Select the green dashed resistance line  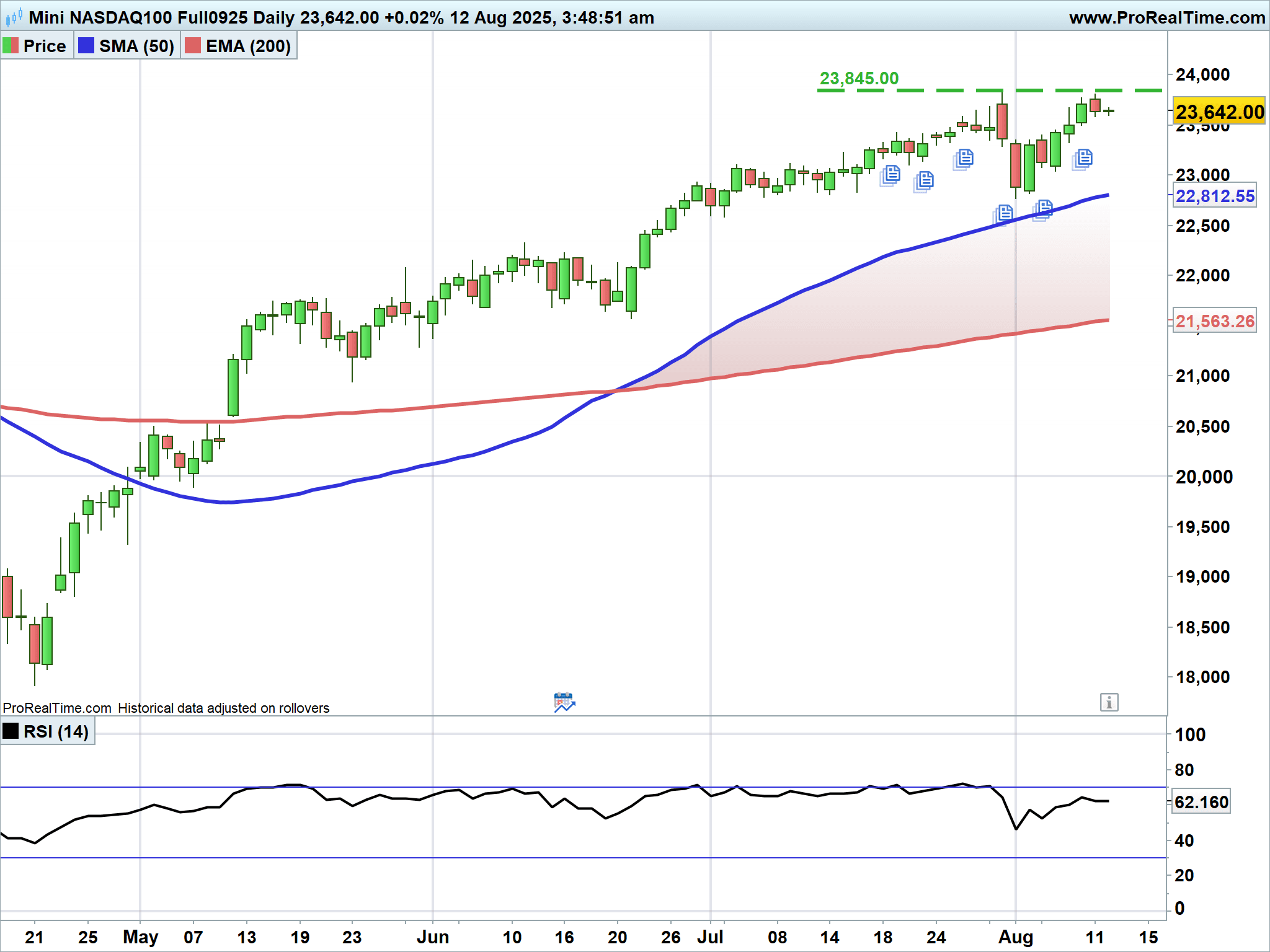(x=990, y=90)
